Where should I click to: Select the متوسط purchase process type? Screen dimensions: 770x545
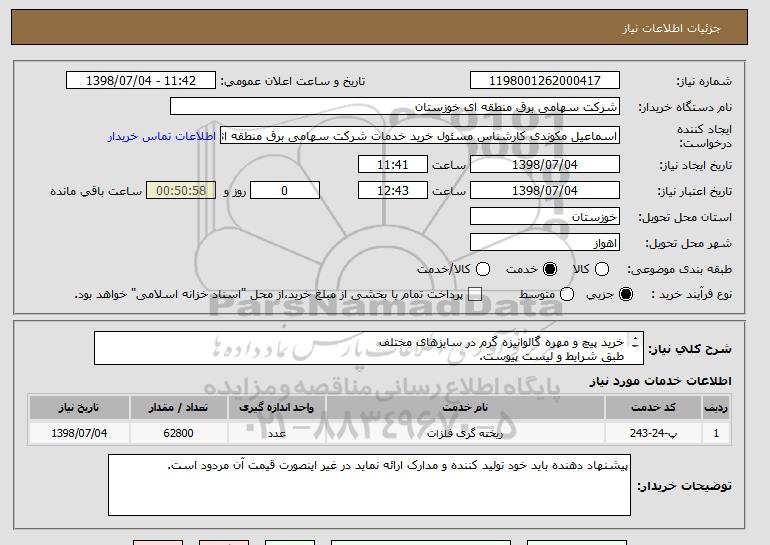tap(567, 294)
